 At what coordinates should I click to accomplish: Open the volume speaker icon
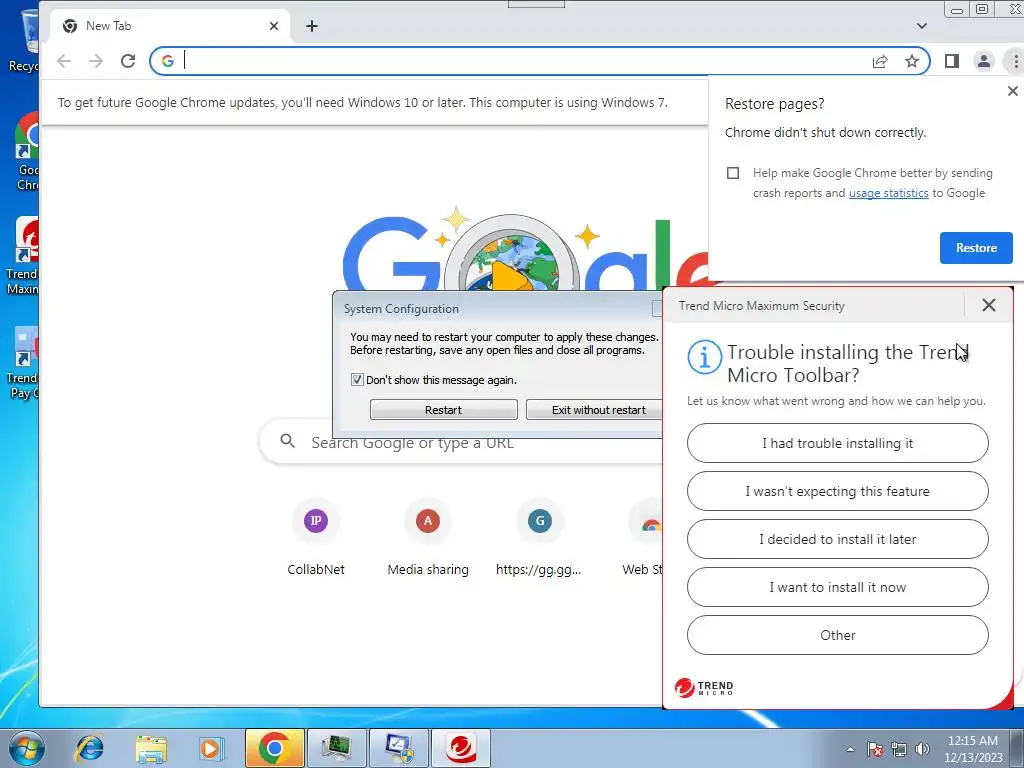point(922,749)
